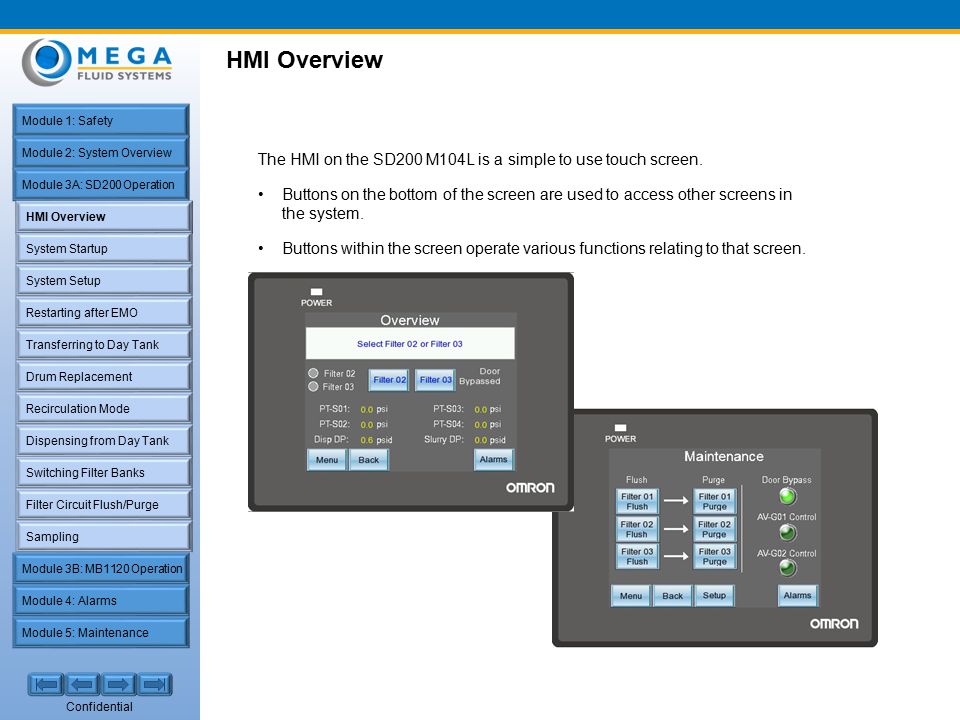960x720 pixels.
Task: Click the Mega Fluid Systems logo
Action: pyautogui.click(x=97, y=62)
